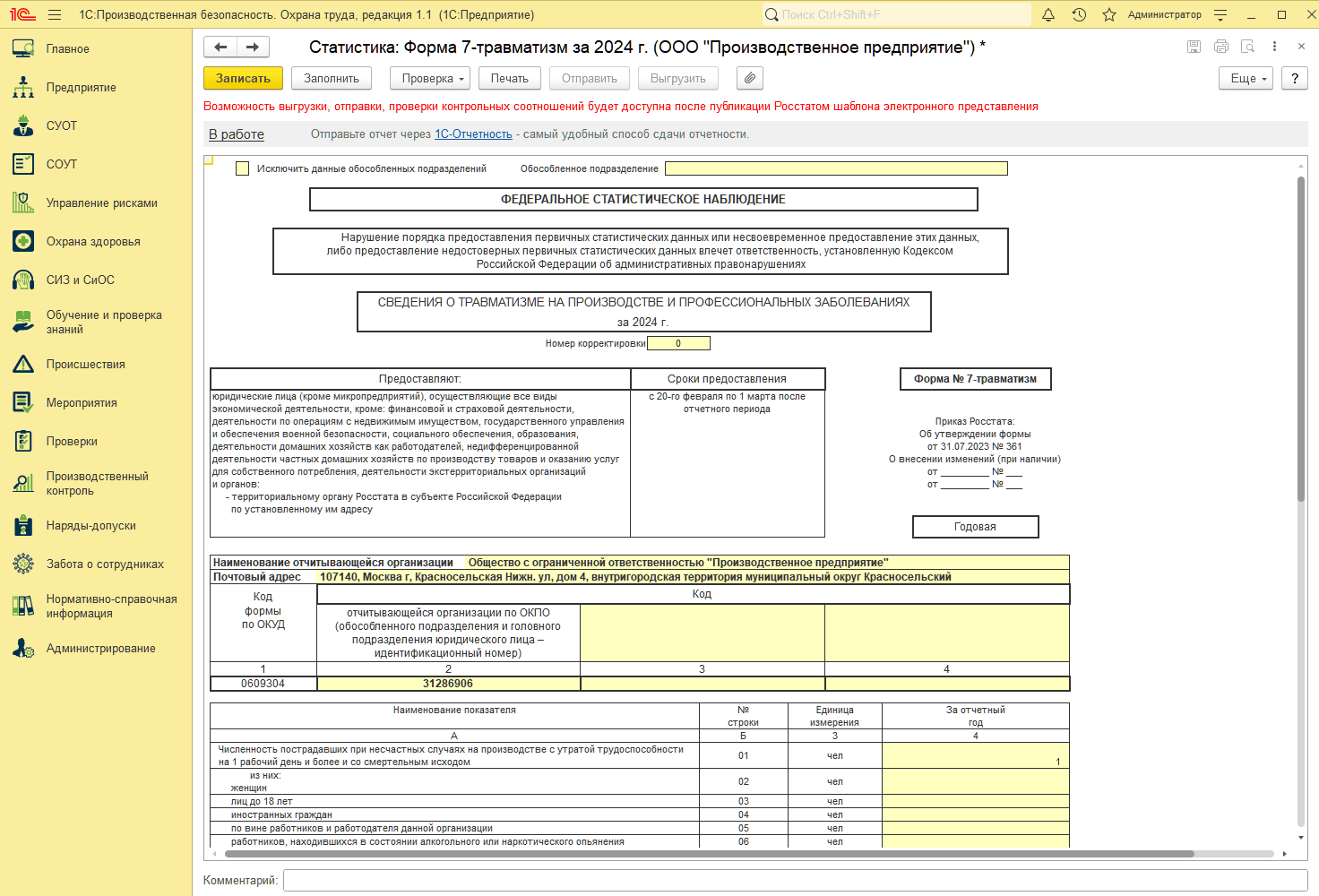The image size is (1319, 896).
Task: Click the Годовая periodicity box
Action: click(x=975, y=527)
